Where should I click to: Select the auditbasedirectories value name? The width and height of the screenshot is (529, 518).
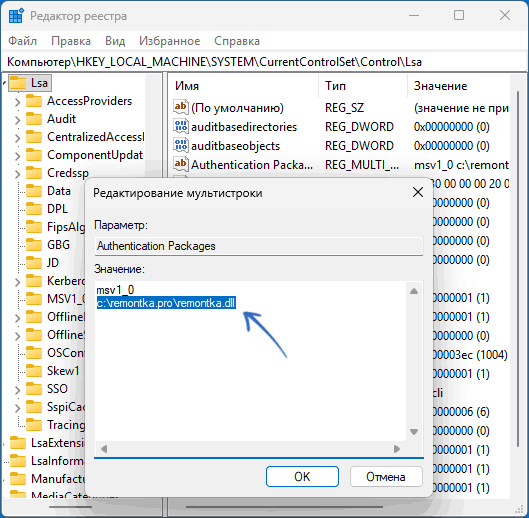pyautogui.click(x=244, y=127)
